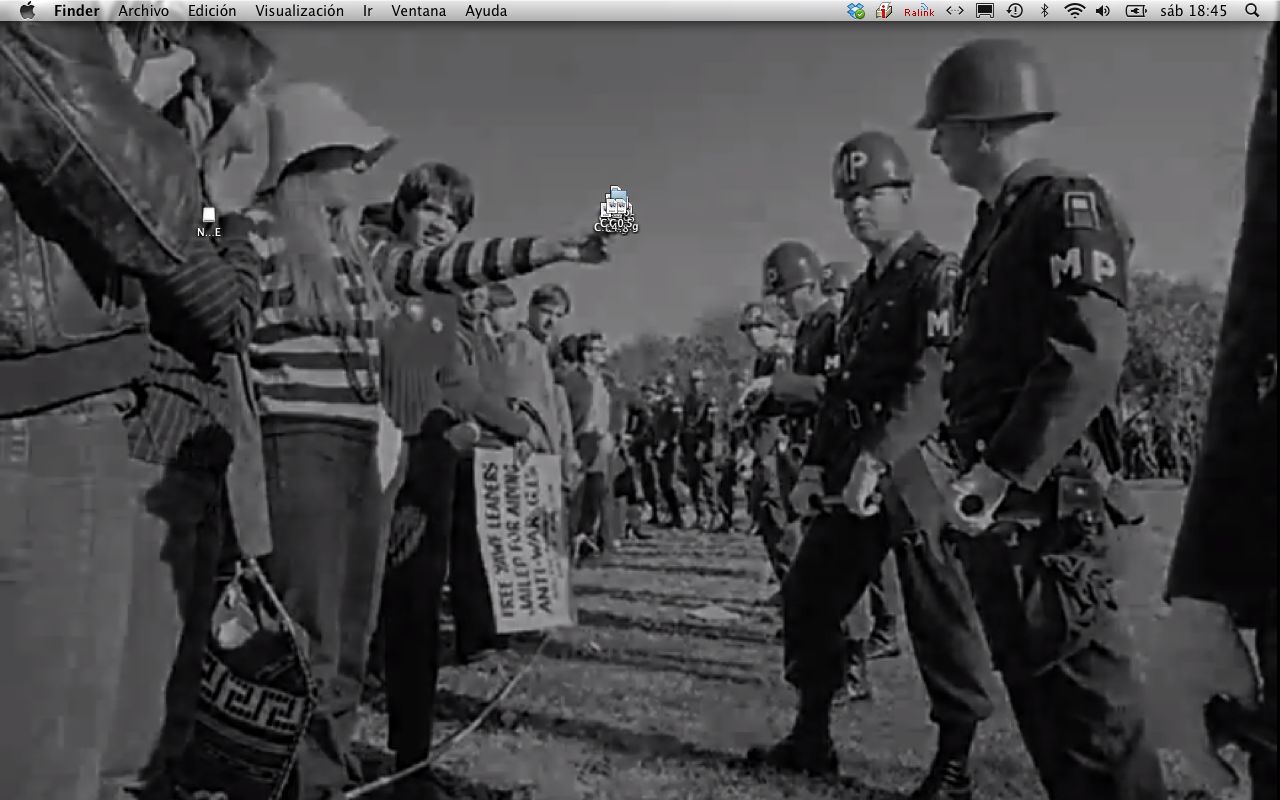Click the Bluetooth menu bar icon
1280x800 pixels.
1045,11
